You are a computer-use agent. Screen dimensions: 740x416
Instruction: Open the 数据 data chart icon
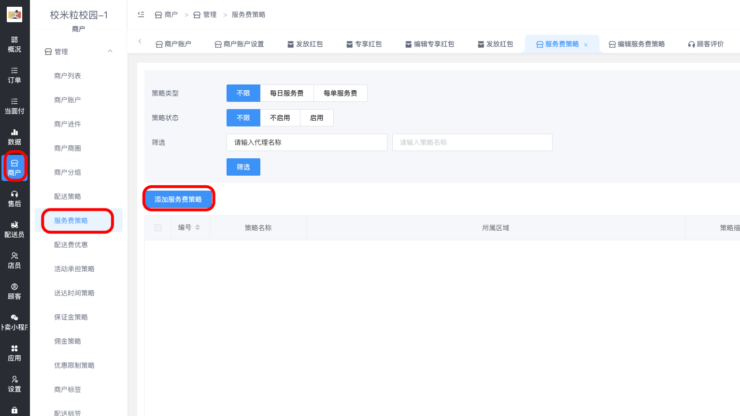[14, 136]
